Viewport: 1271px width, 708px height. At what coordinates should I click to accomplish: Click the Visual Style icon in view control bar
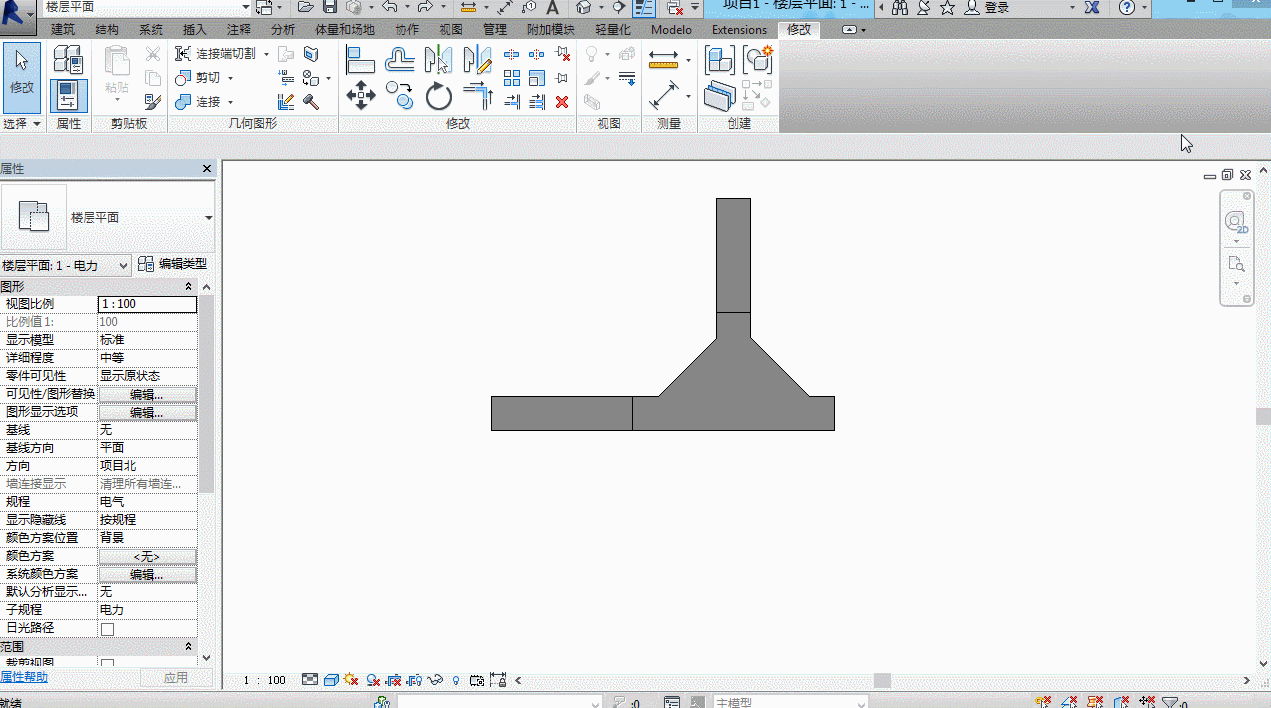pyautogui.click(x=330, y=680)
